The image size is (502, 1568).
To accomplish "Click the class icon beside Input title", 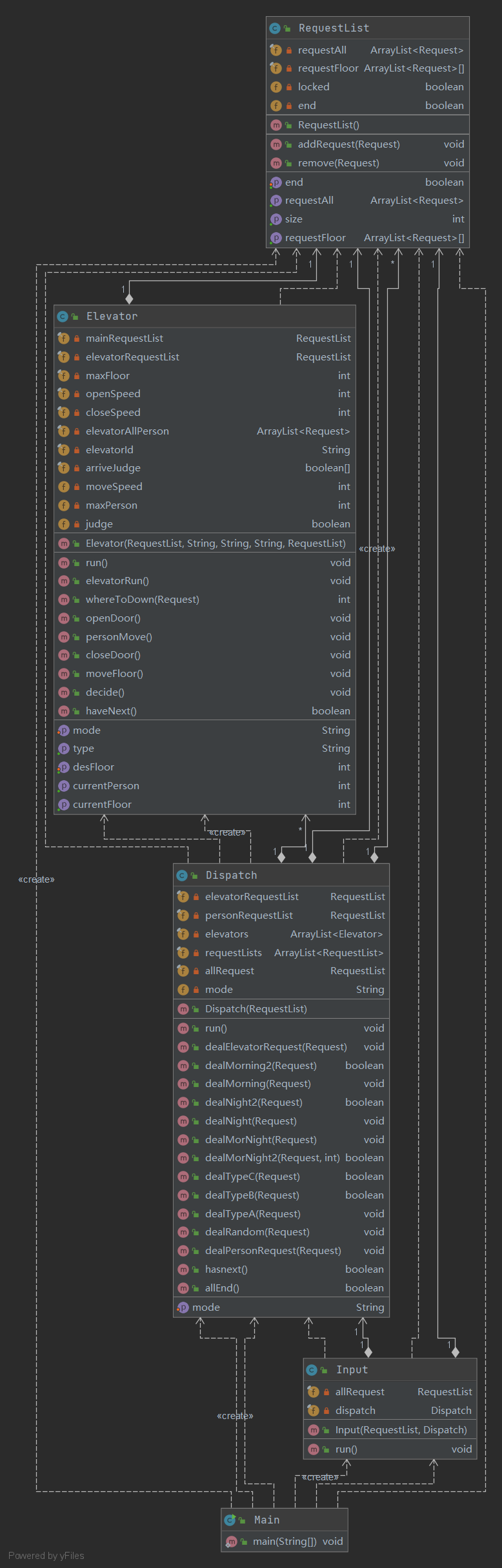I will click(x=312, y=1370).
